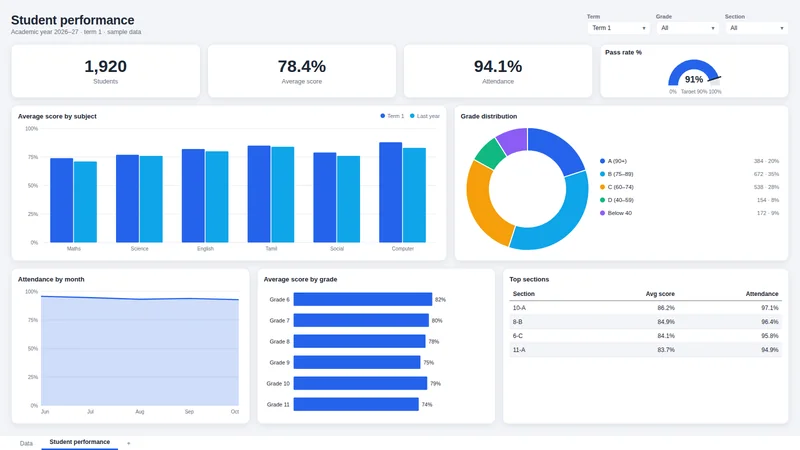Select the 10-A row in Top sections
This screenshot has height=450, width=800.
645,308
